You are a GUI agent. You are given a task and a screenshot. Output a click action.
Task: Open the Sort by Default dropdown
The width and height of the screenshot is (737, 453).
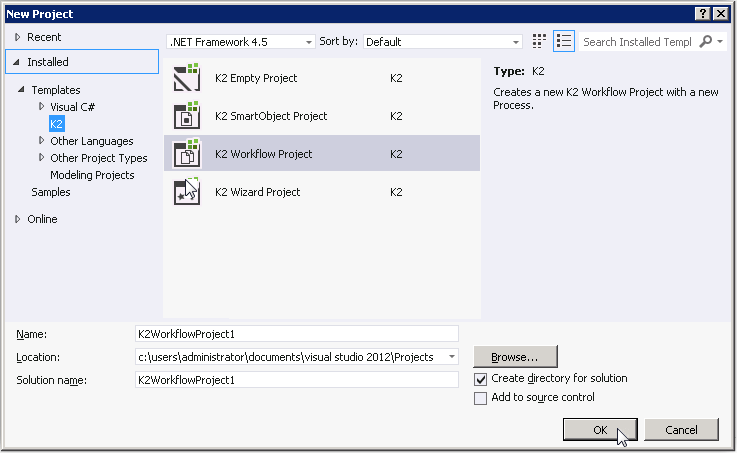click(x=443, y=42)
